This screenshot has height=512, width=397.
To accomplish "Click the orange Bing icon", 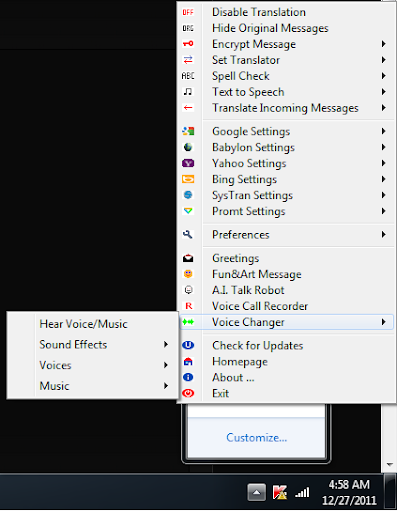I will coord(188,179).
